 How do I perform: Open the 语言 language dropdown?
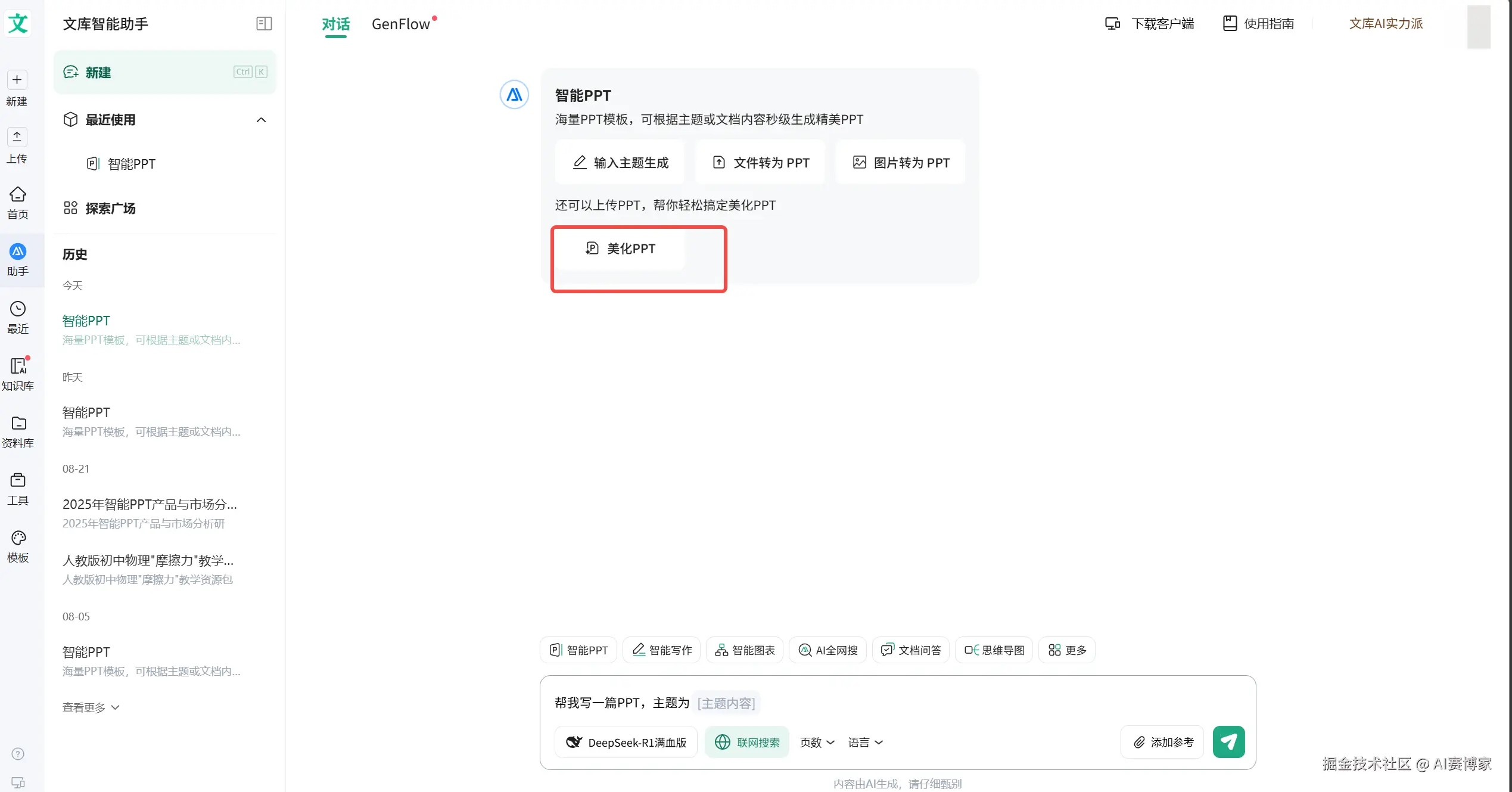(x=865, y=742)
